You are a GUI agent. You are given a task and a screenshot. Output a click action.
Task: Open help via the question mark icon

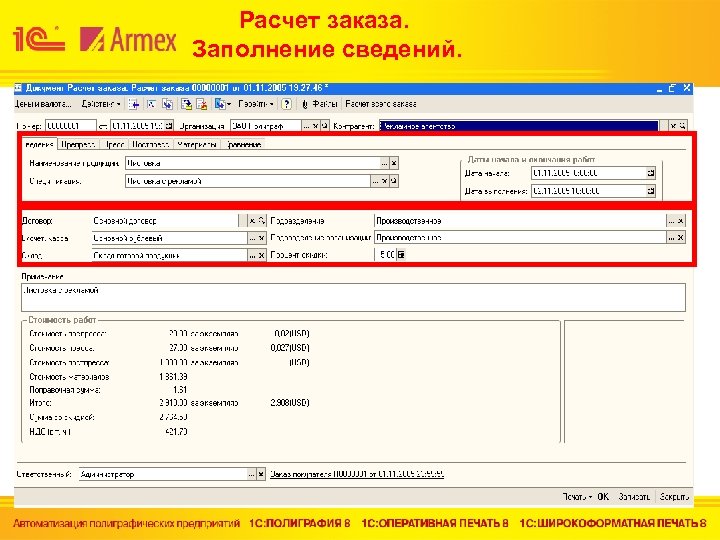(287, 104)
